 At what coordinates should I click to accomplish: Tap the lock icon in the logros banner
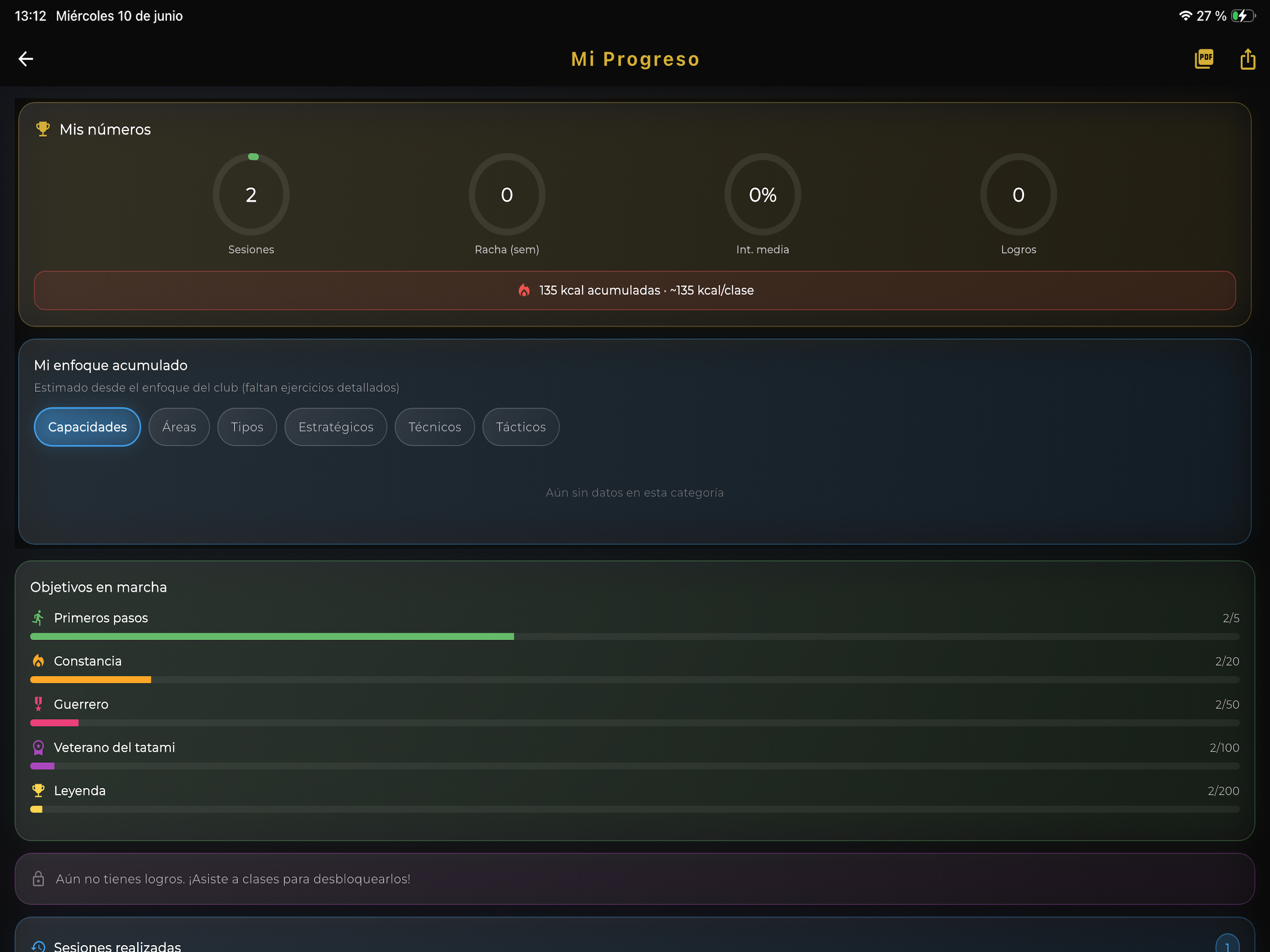click(x=38, y=879)
